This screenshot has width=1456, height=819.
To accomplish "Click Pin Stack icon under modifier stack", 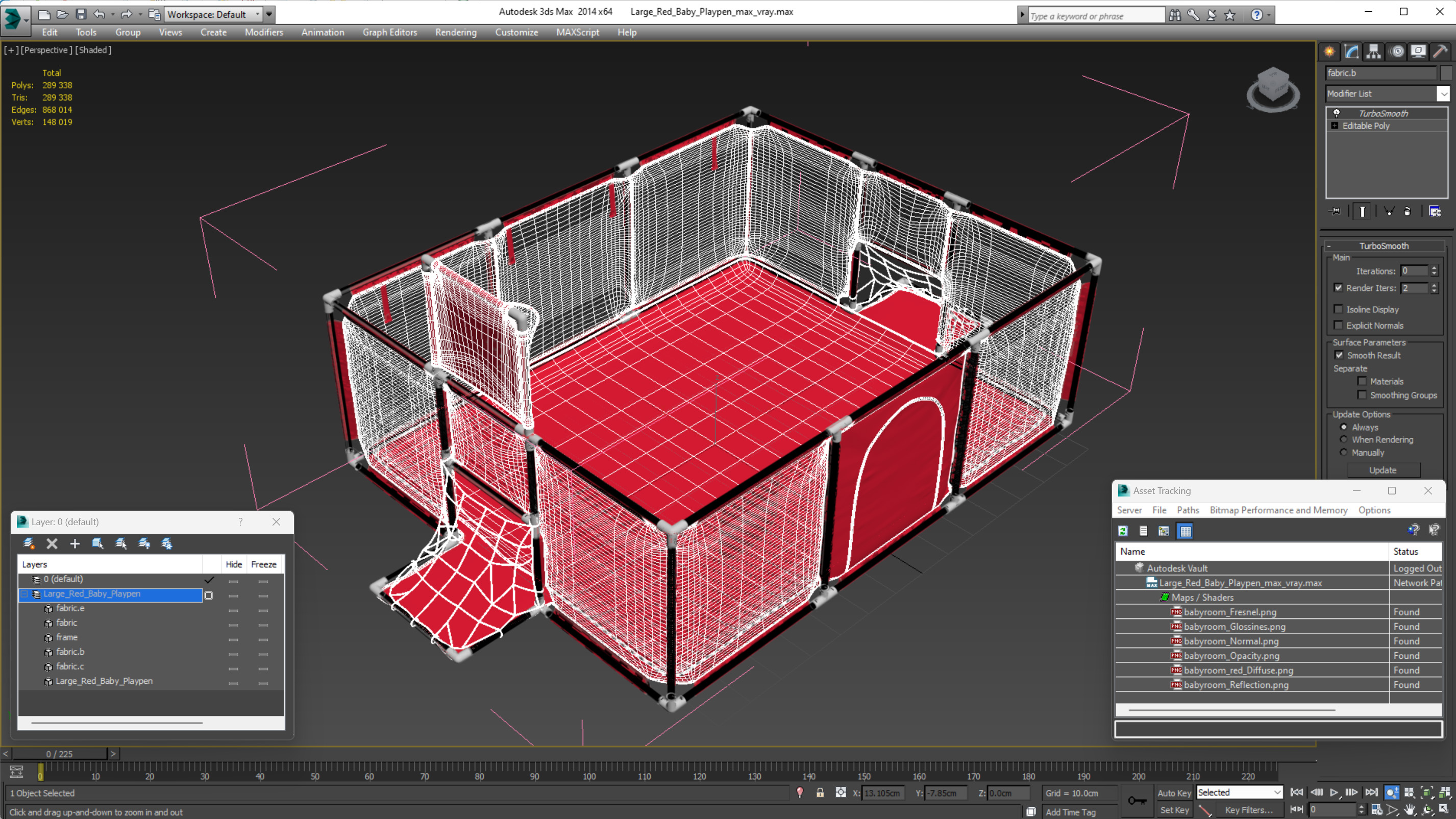I will [1335, 211].
